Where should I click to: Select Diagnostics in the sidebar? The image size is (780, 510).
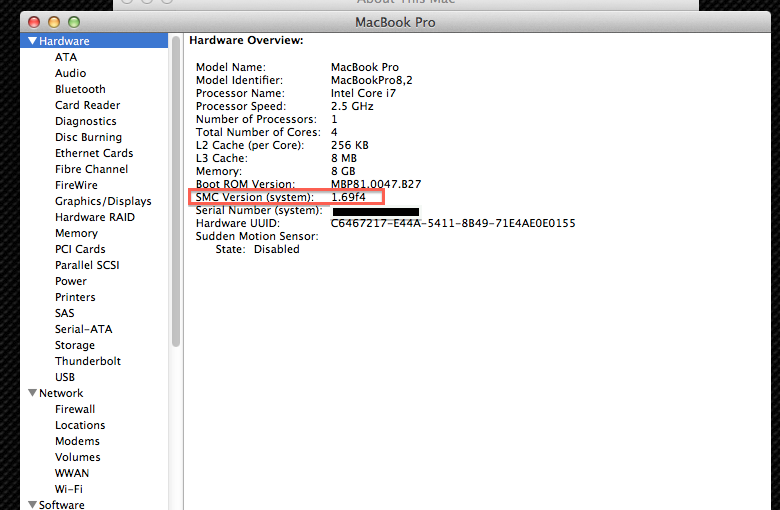(x=86, y=121)
